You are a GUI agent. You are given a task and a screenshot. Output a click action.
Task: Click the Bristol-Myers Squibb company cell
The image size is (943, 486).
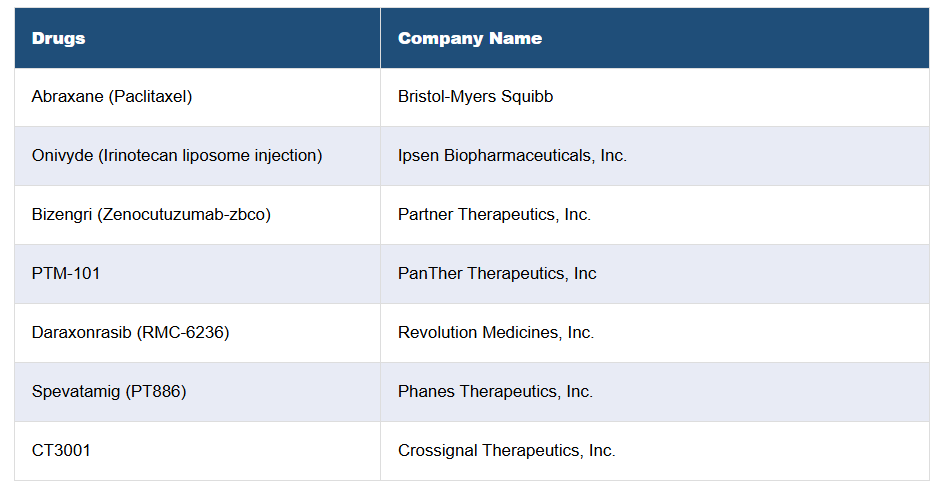click(x=475, y=97)
